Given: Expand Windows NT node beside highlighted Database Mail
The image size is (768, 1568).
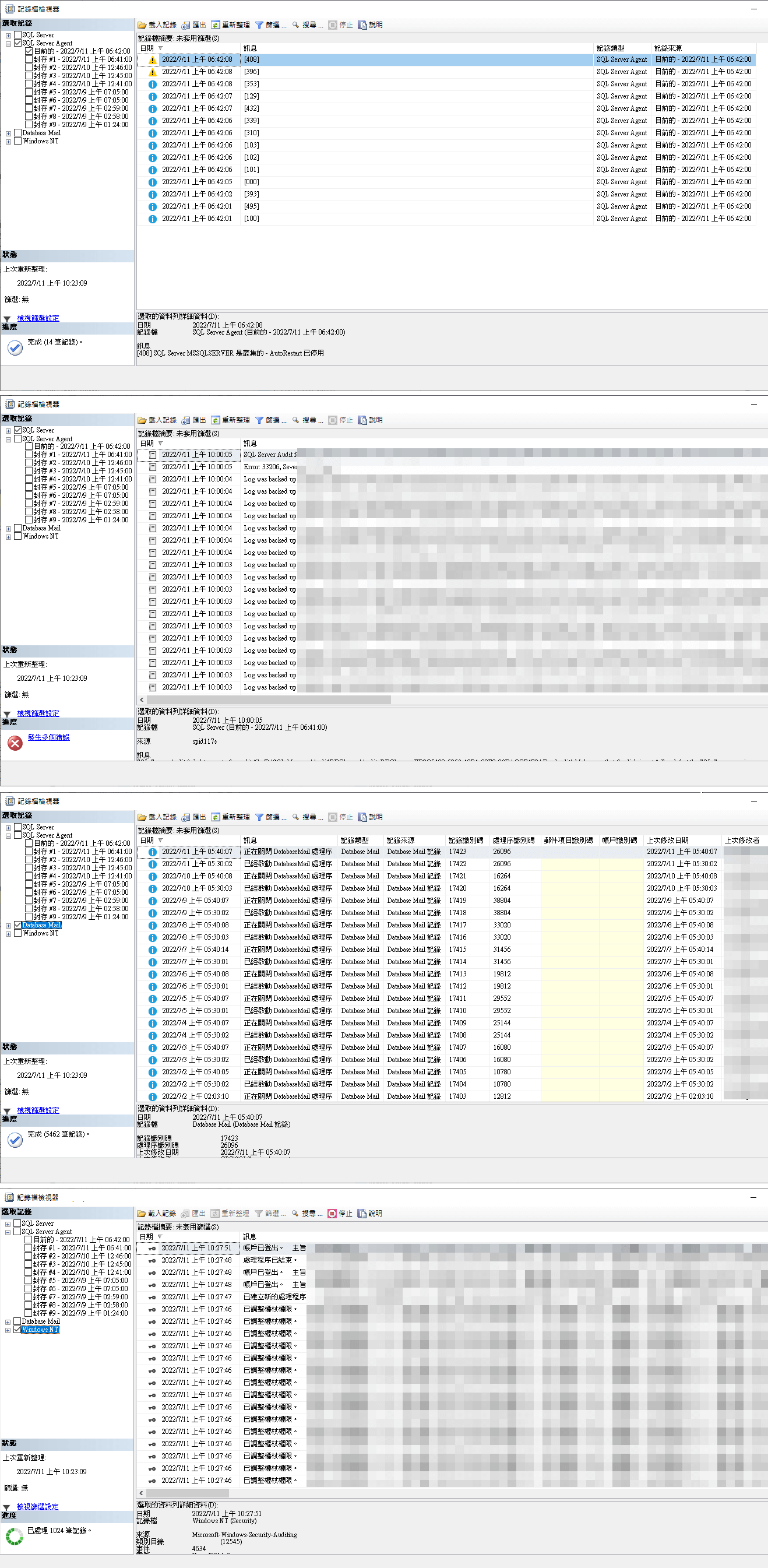Looking at the screenshot, I should 9,934.
